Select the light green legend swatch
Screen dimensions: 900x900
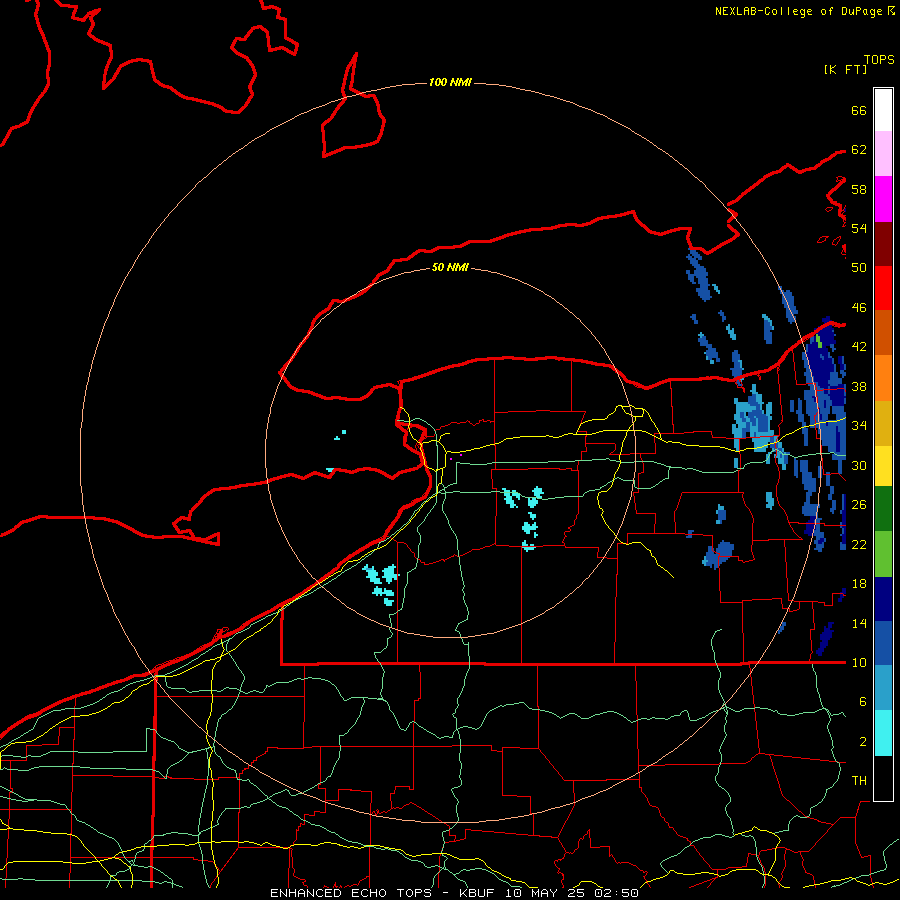click(x=883, y=554)
